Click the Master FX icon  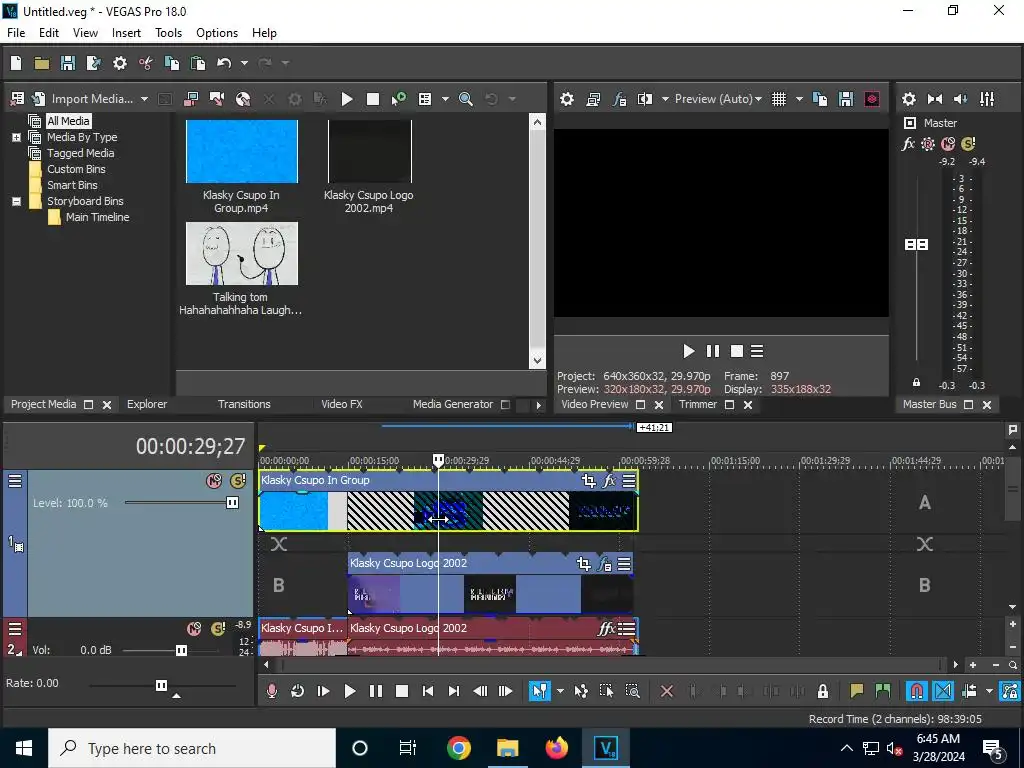[908, 144]
